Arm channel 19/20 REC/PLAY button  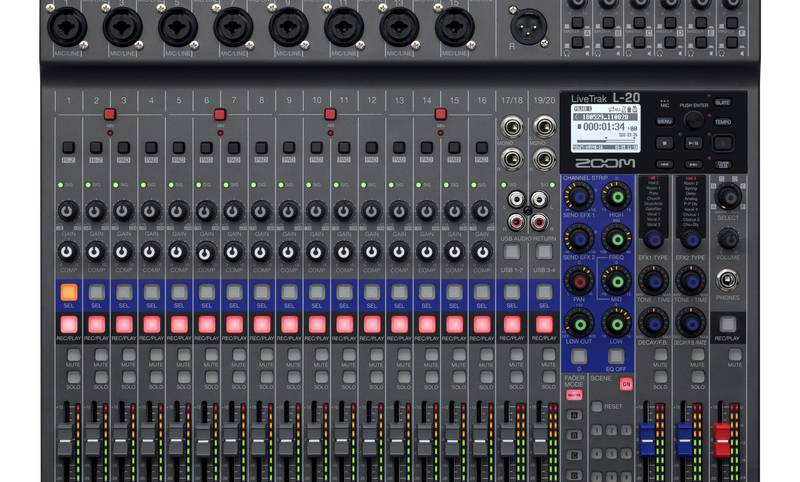(544, 324)
